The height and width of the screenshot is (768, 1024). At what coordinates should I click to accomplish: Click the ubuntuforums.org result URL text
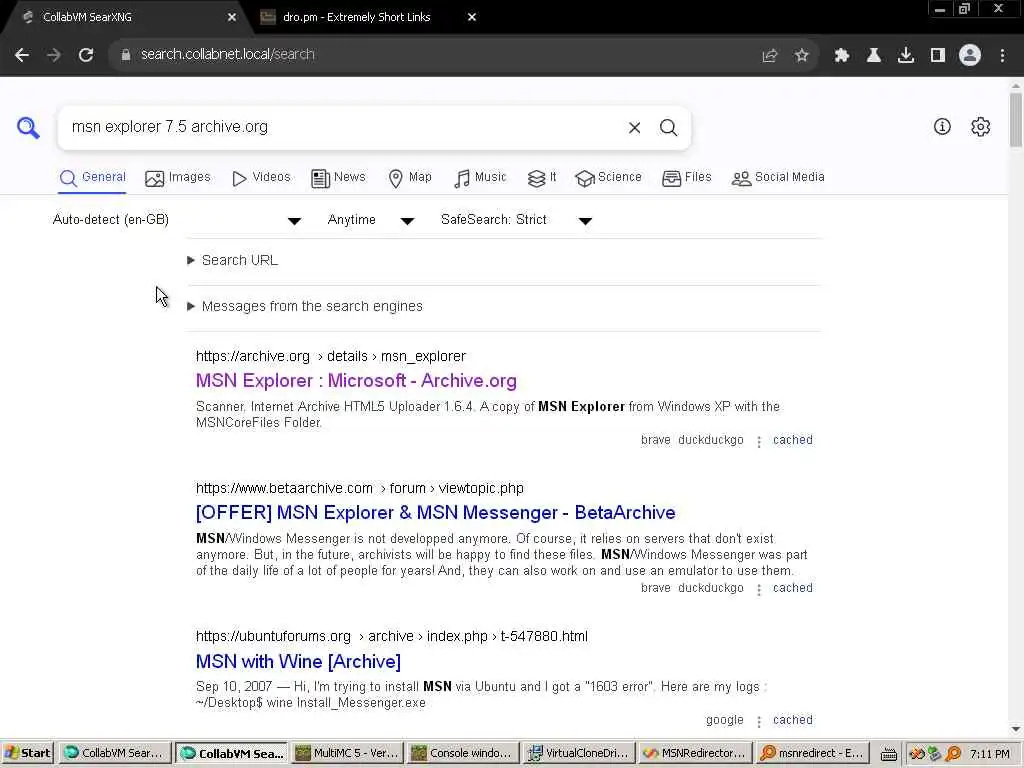click(392, 637)
